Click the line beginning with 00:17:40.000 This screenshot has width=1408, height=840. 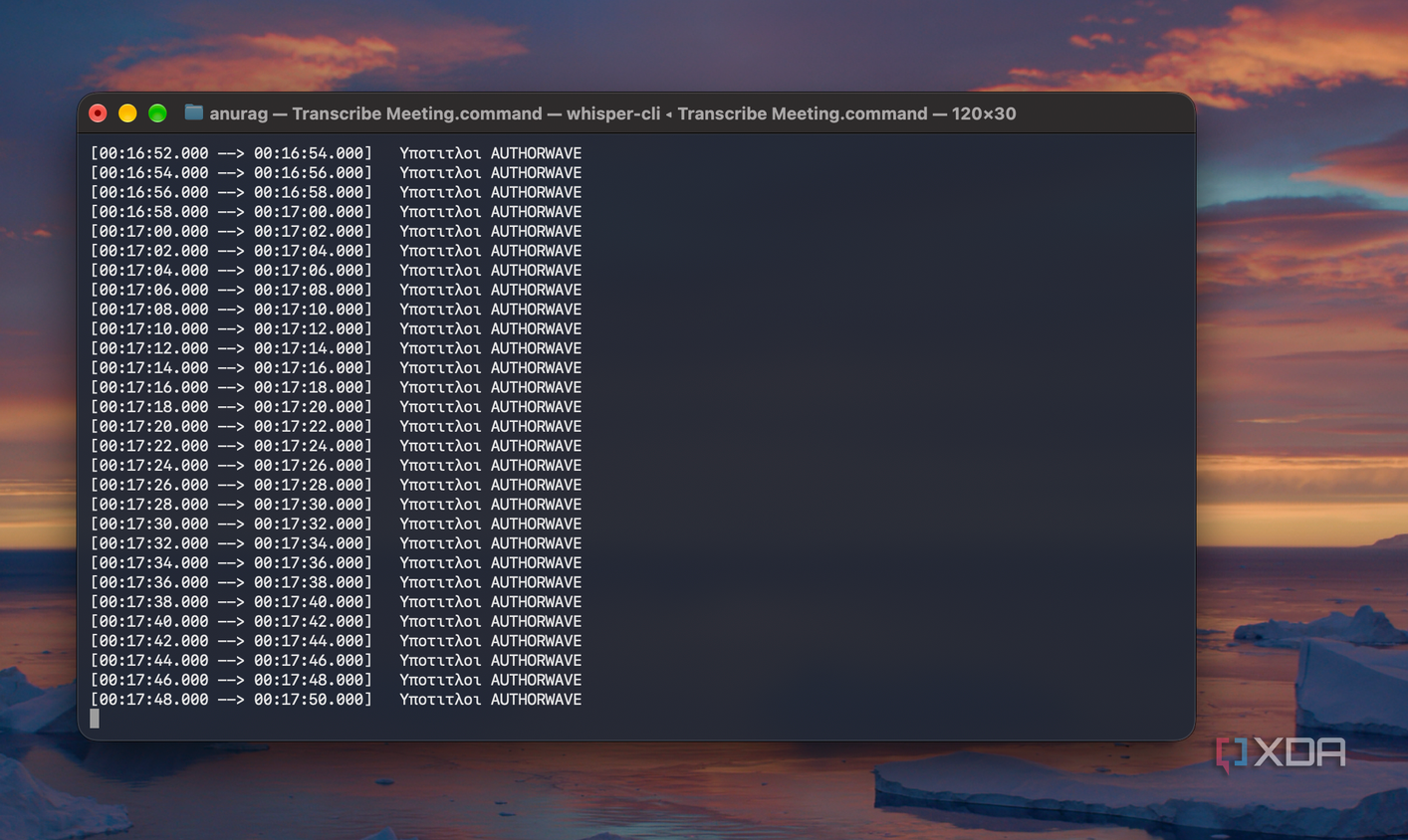click(336, 621)
